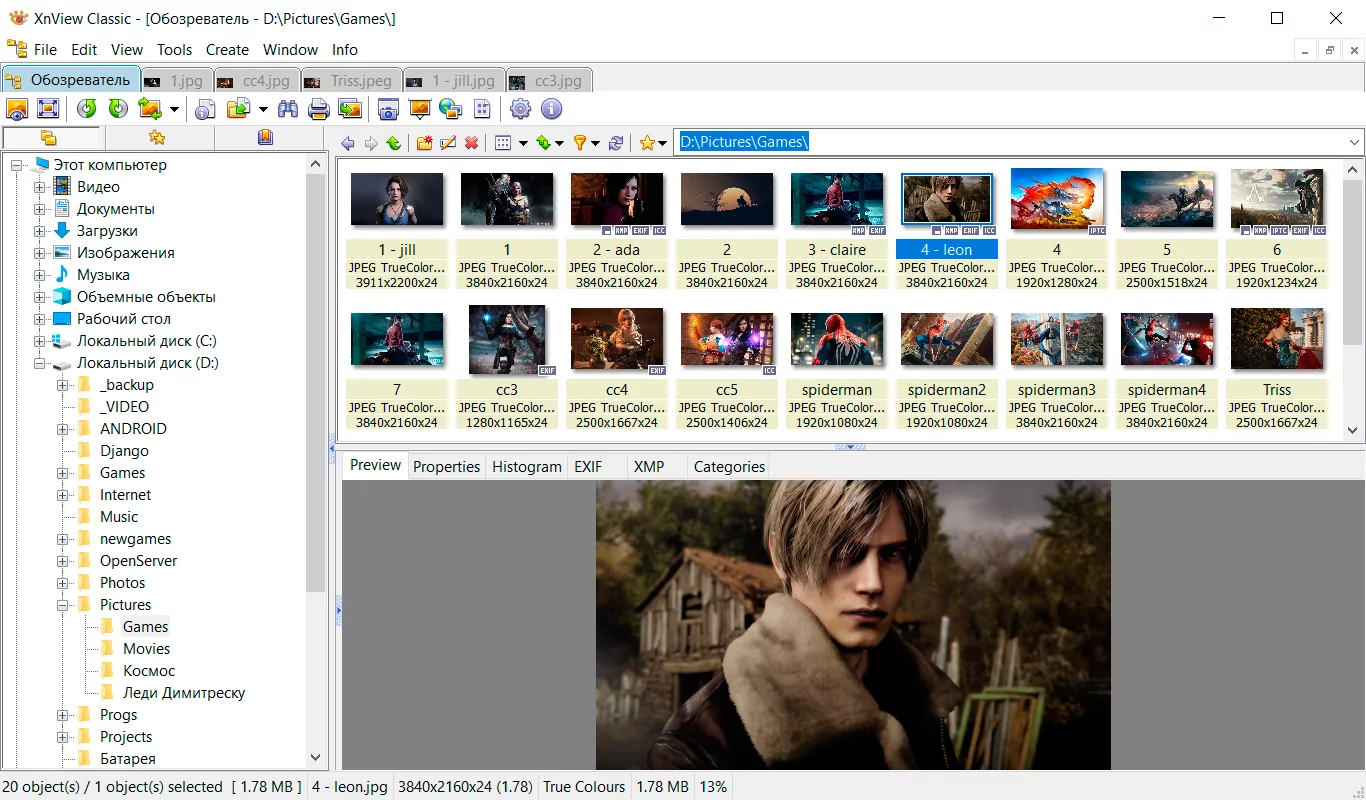Open the dropdown arrow next to Convert icon
The image size is (1366, 800).
coord(174,109)
